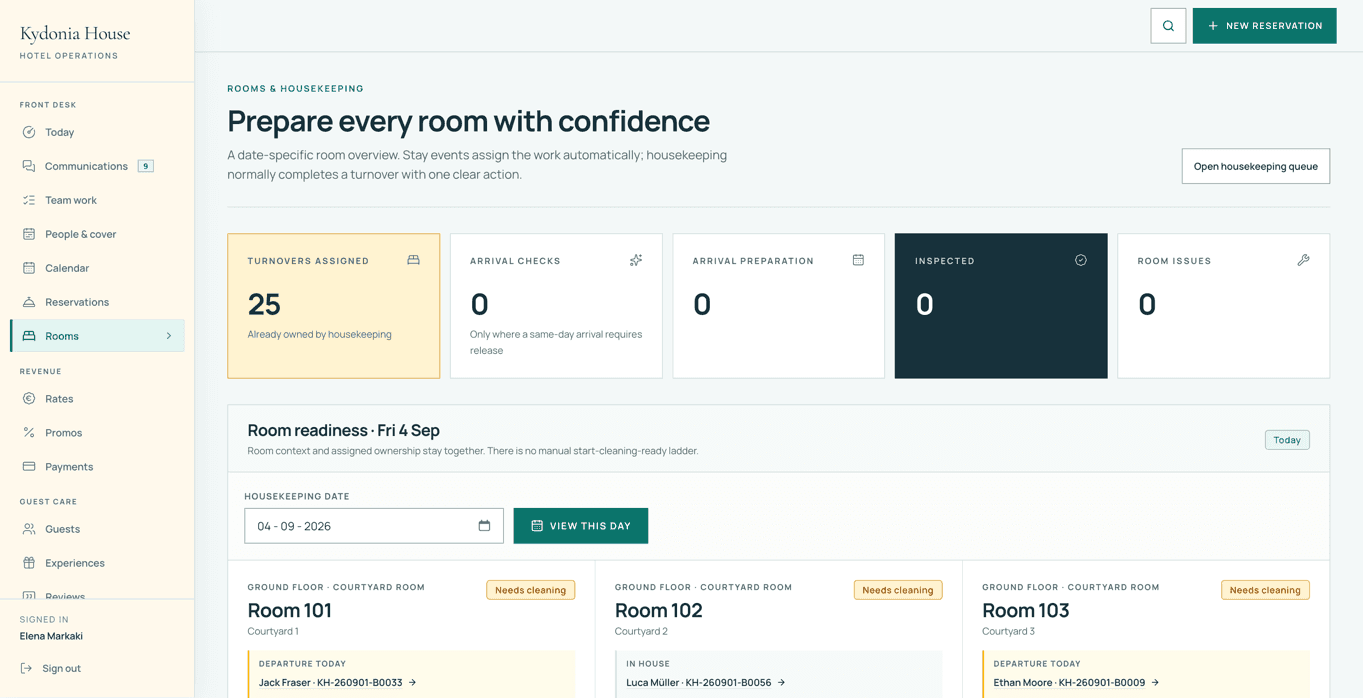
Task: Expand the Rooms submenu chevron
Action: tap(169, 336)
